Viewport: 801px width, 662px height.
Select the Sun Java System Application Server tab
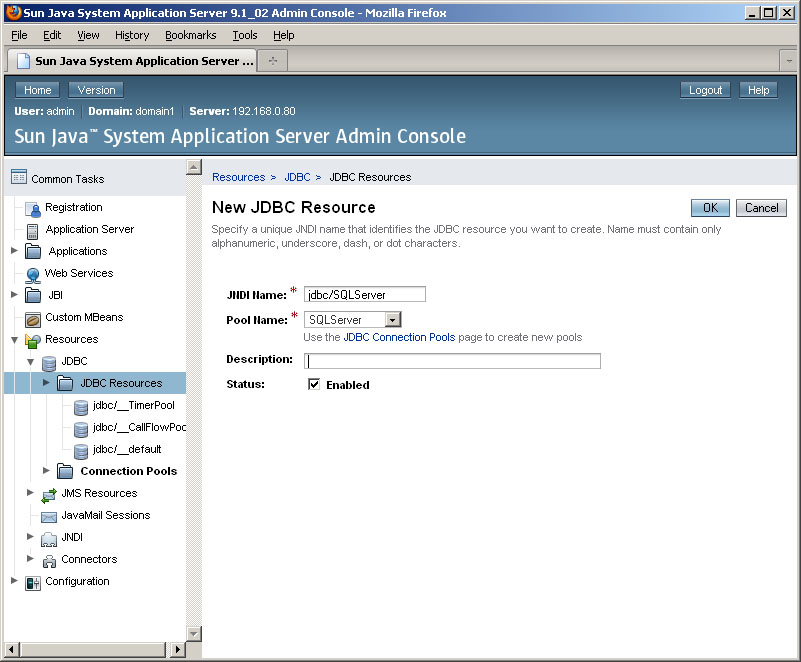coord(132,61)
